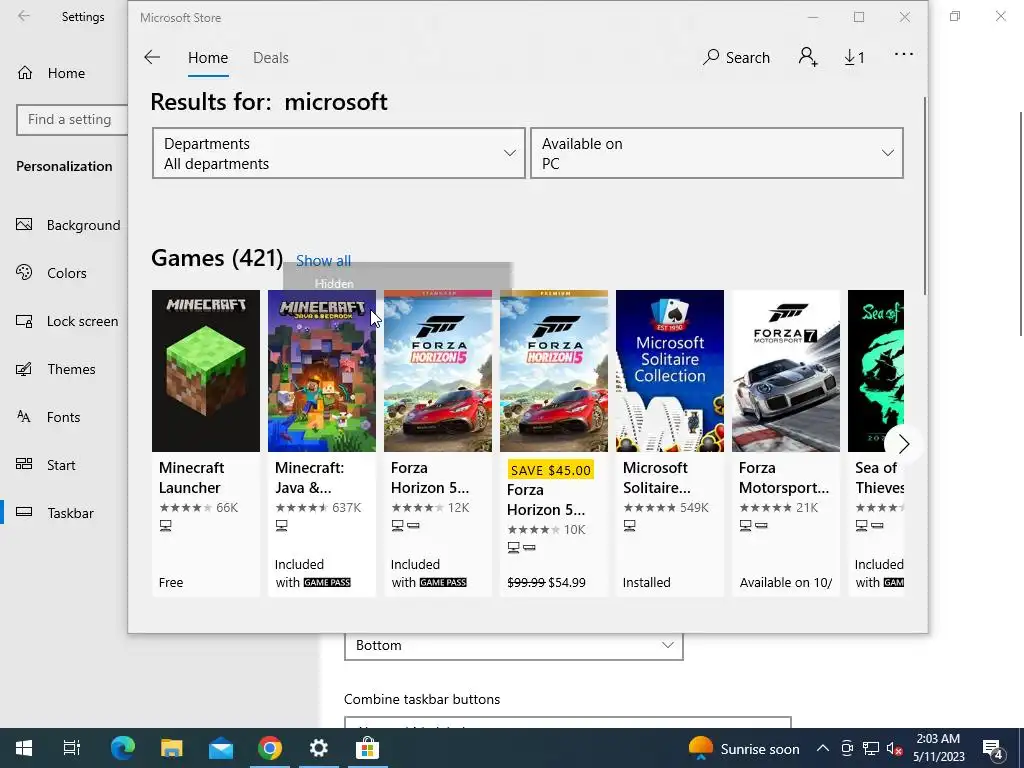Screen dimensions: 1024x768
Task: Expand the Departments dropdown
Action: point(338,153)
